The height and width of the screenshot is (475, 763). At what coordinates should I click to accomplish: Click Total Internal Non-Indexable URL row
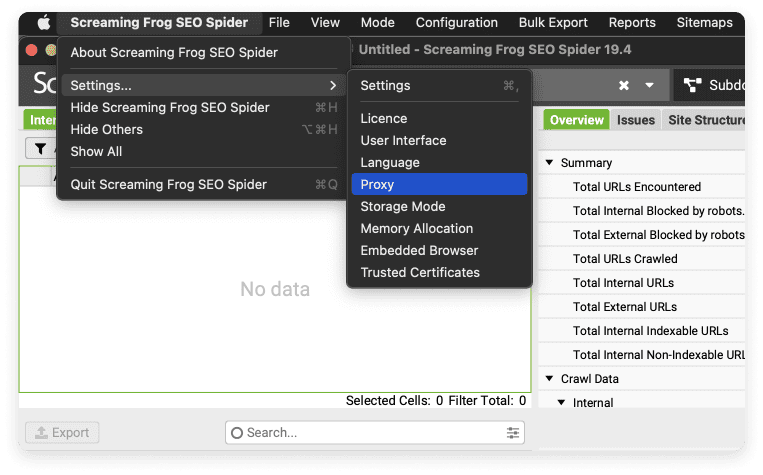pyautogui.click(x=641, y=355)
